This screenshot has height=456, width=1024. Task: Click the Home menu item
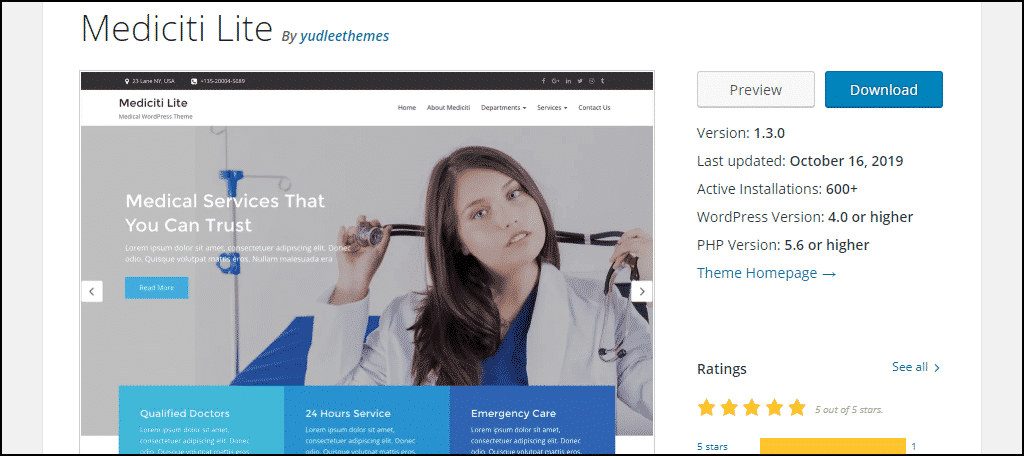407,108
